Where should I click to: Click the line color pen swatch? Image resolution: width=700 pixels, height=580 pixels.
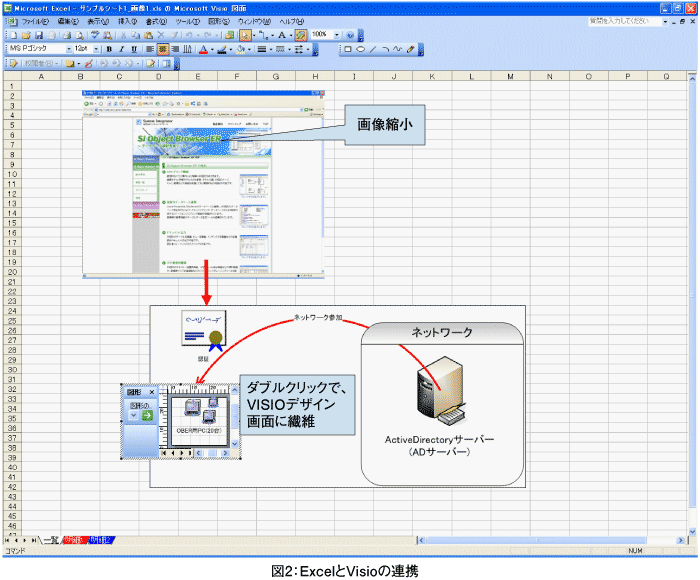222,50
